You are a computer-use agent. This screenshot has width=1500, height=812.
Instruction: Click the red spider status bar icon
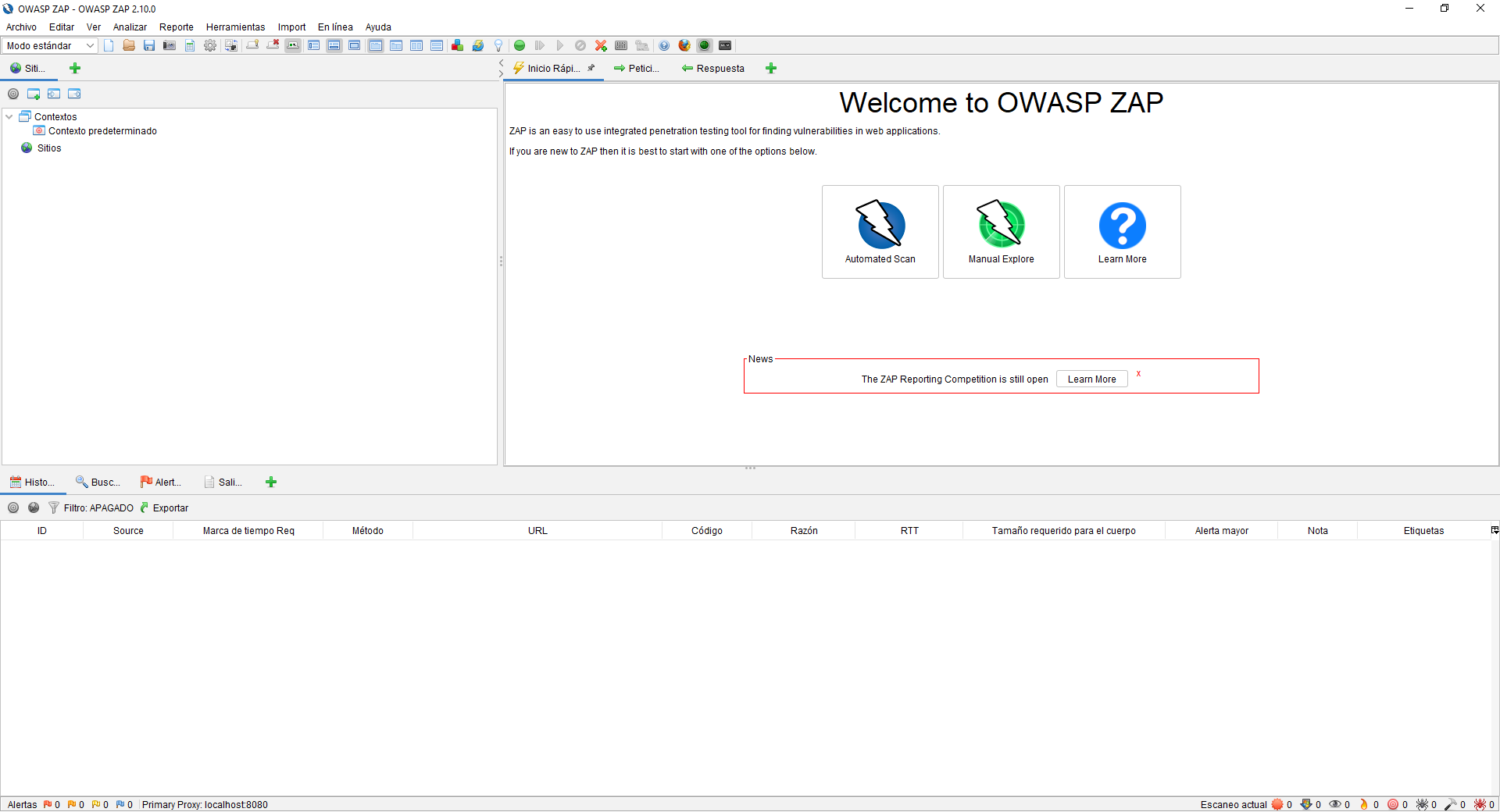pyautogui.click(x=1480, y=804)
